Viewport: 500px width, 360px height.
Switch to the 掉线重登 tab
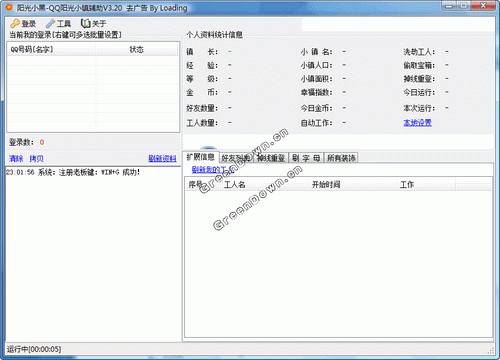(271, 158)
